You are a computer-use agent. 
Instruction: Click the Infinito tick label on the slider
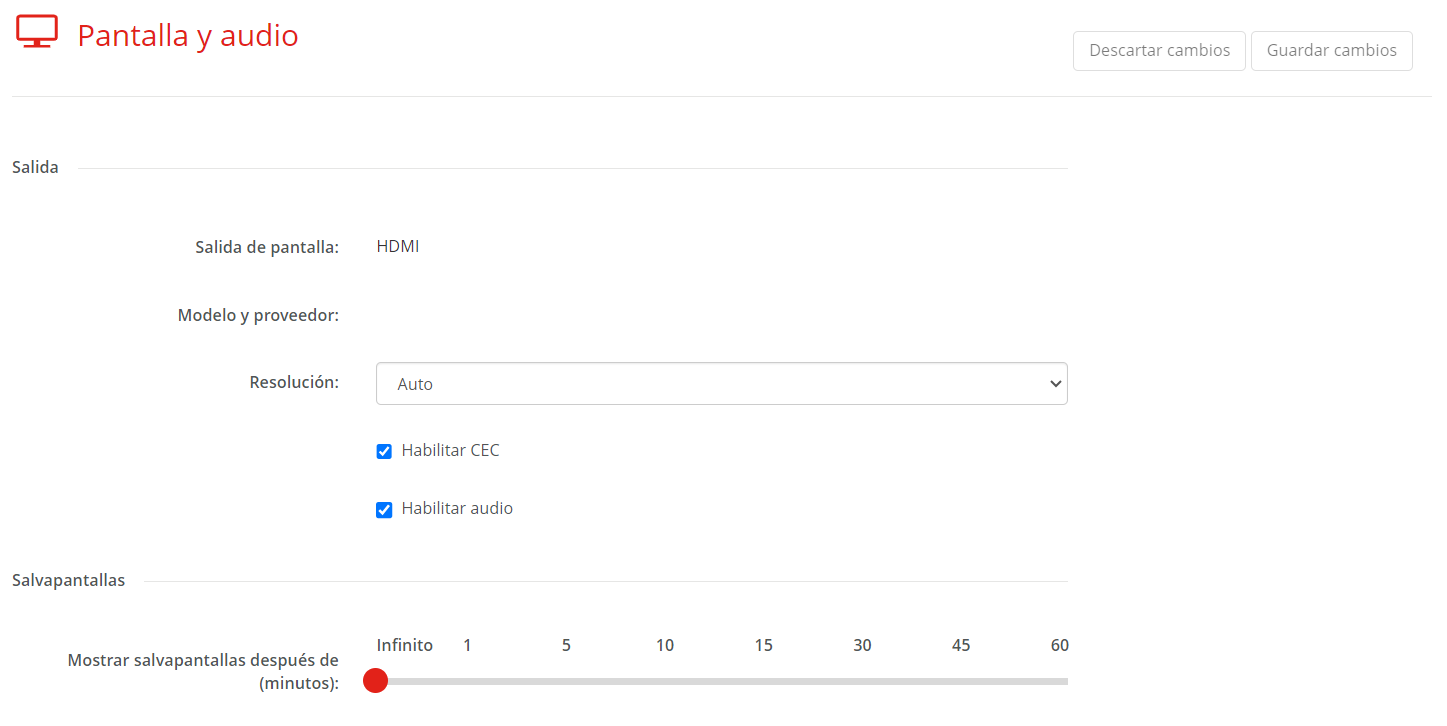(405, 645)
